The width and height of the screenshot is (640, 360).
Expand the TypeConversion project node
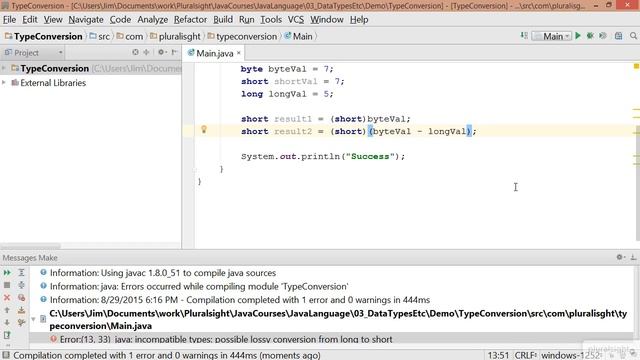(x=4, y=68)
